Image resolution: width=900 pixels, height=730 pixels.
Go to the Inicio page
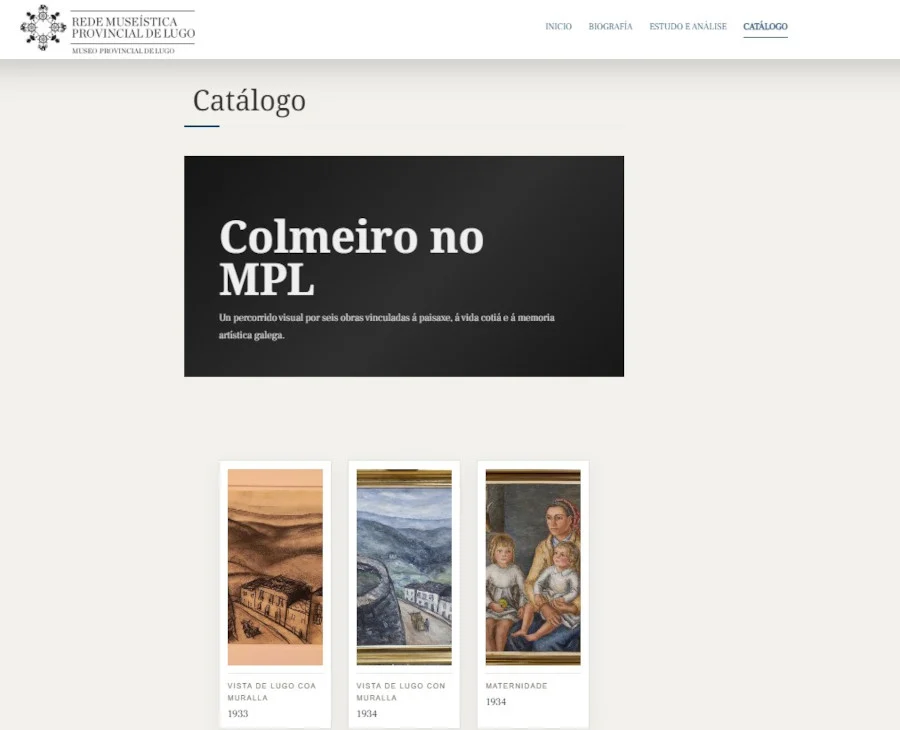coord(558,27)
